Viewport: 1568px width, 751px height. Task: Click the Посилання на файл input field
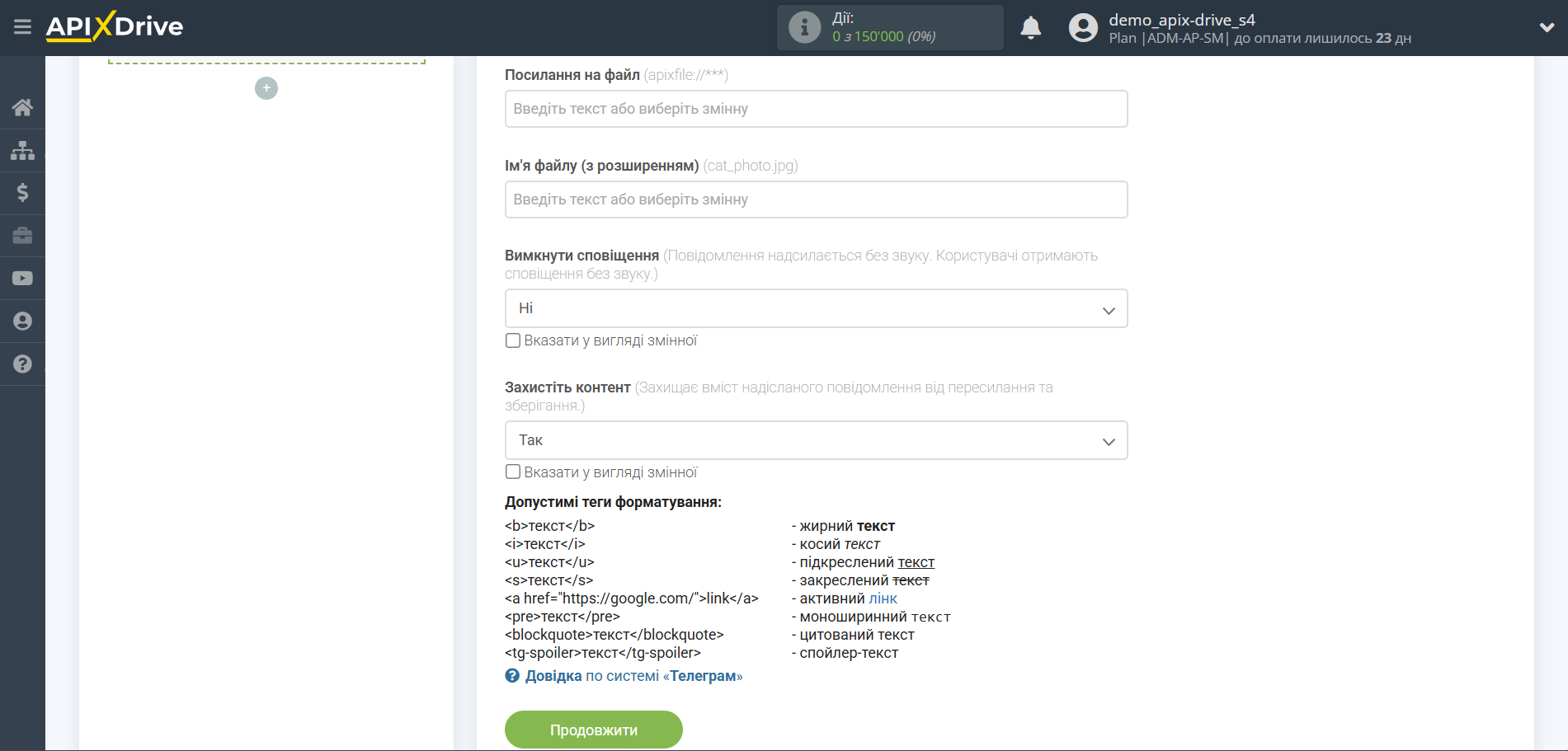pos(816,109)
